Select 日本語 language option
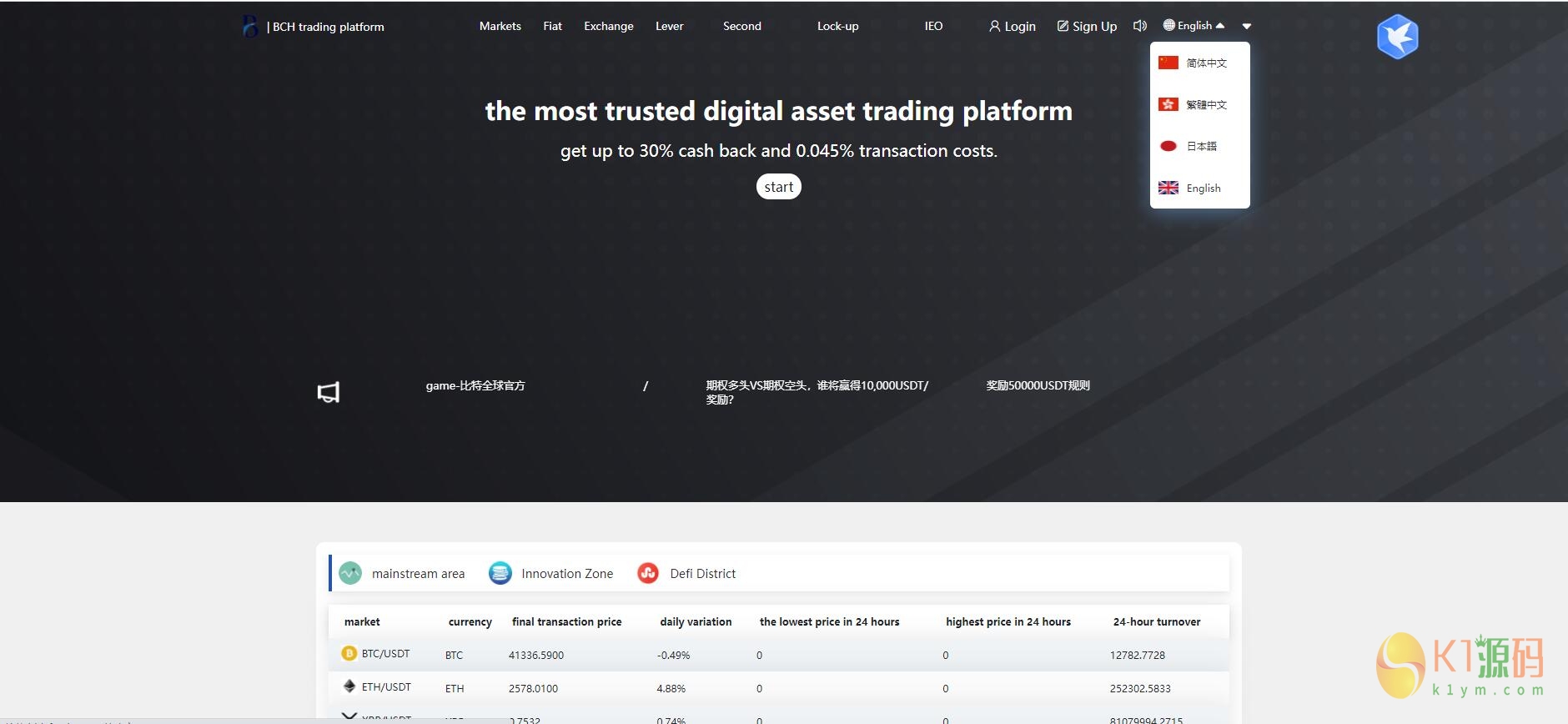Image resolution: width=1568 pixels, height=724 pixels. [x=1200, y=146]
